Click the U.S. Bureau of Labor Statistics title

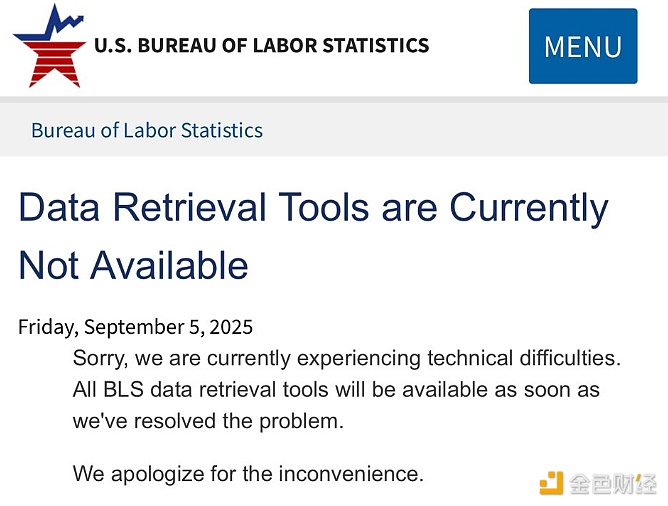261,45
